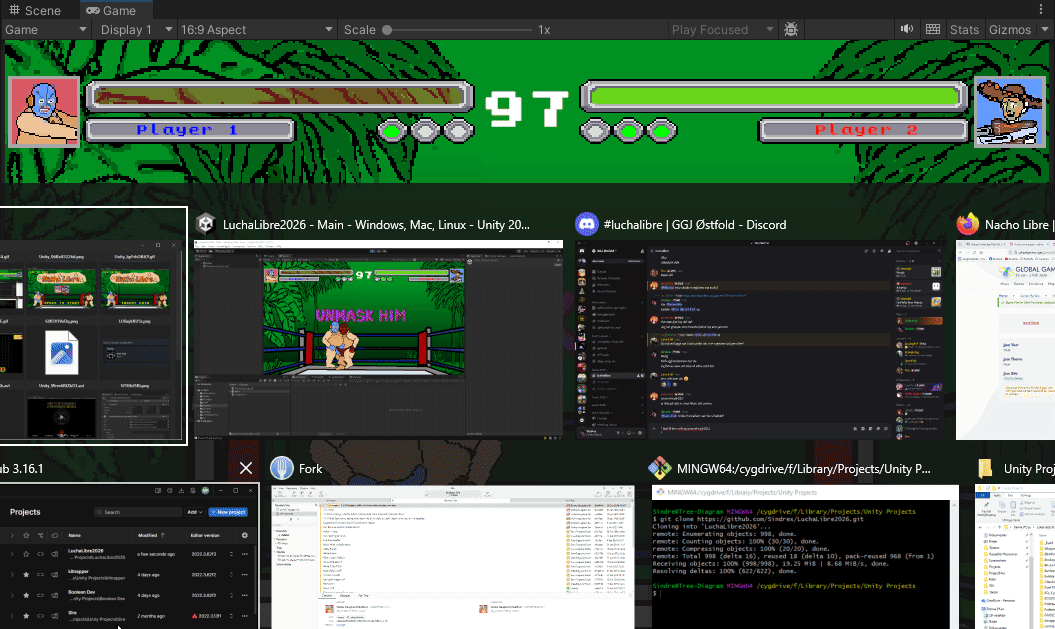Click the Sire editor version warning icon
The height and width of the screenshot is (629, 1055).
pos(194,616)
